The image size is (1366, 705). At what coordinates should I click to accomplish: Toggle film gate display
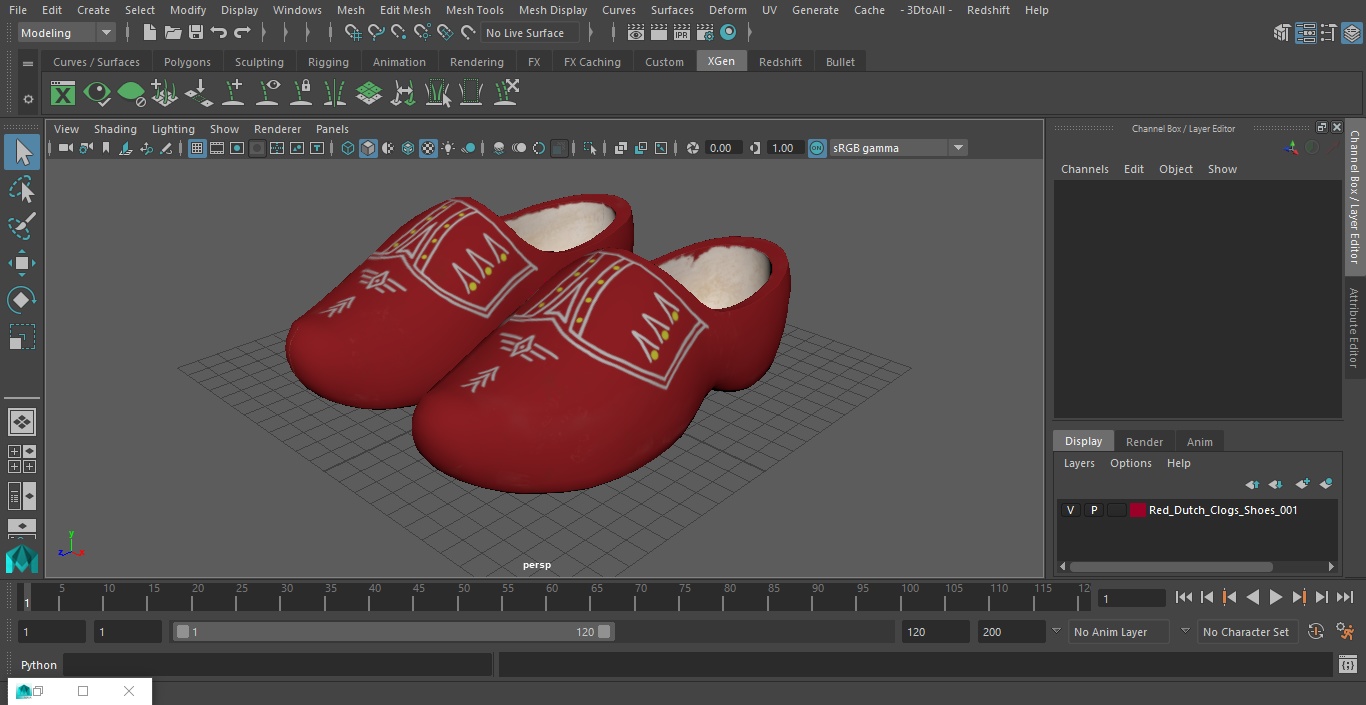(217, 148)
